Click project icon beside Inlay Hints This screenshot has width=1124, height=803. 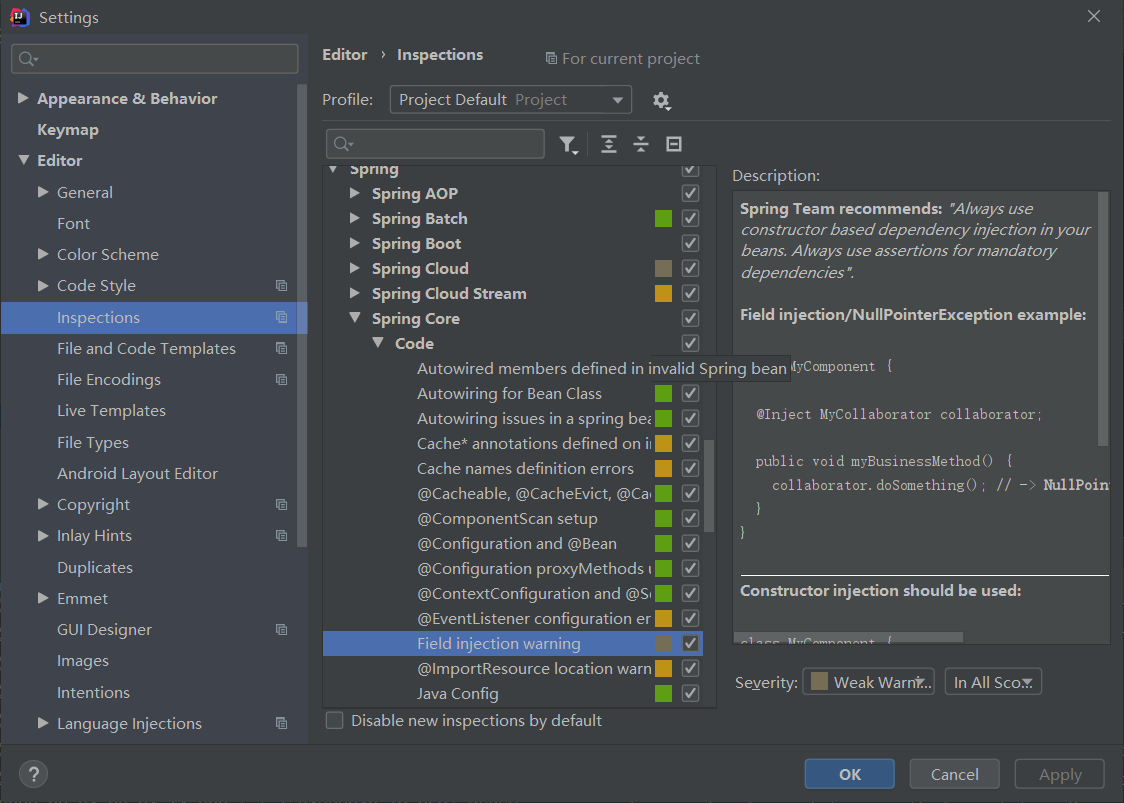tap(282, 536)
